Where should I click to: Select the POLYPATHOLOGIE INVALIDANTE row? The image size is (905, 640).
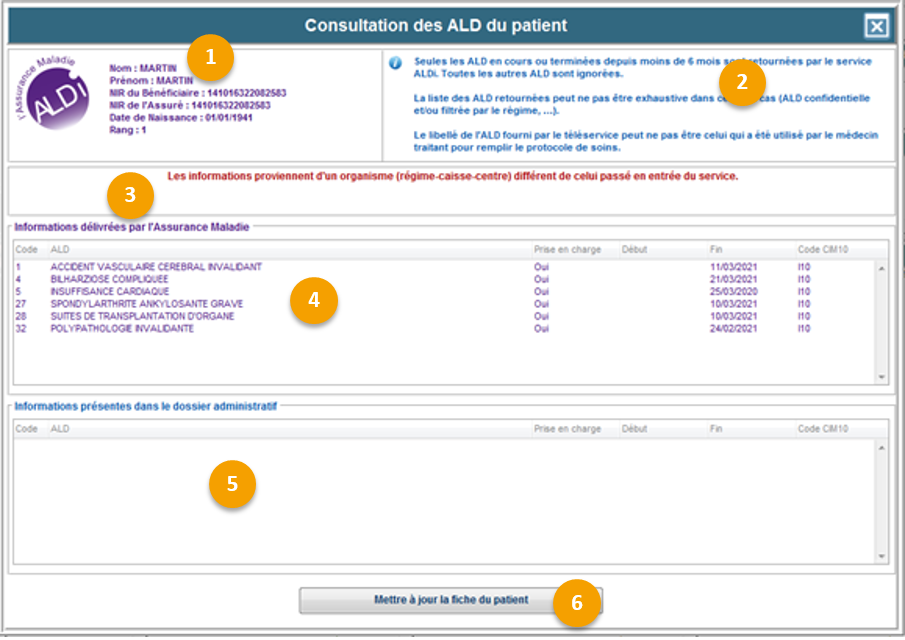(122, 328)
